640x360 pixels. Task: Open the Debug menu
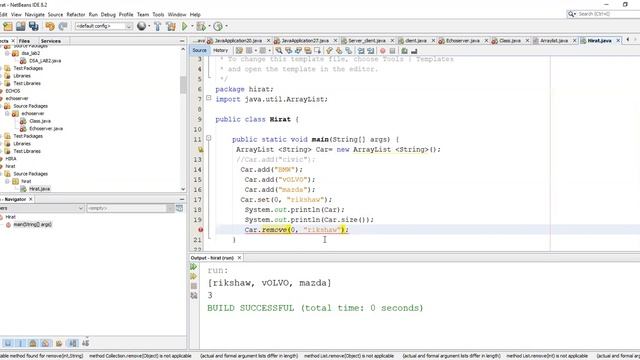(108, 14)
